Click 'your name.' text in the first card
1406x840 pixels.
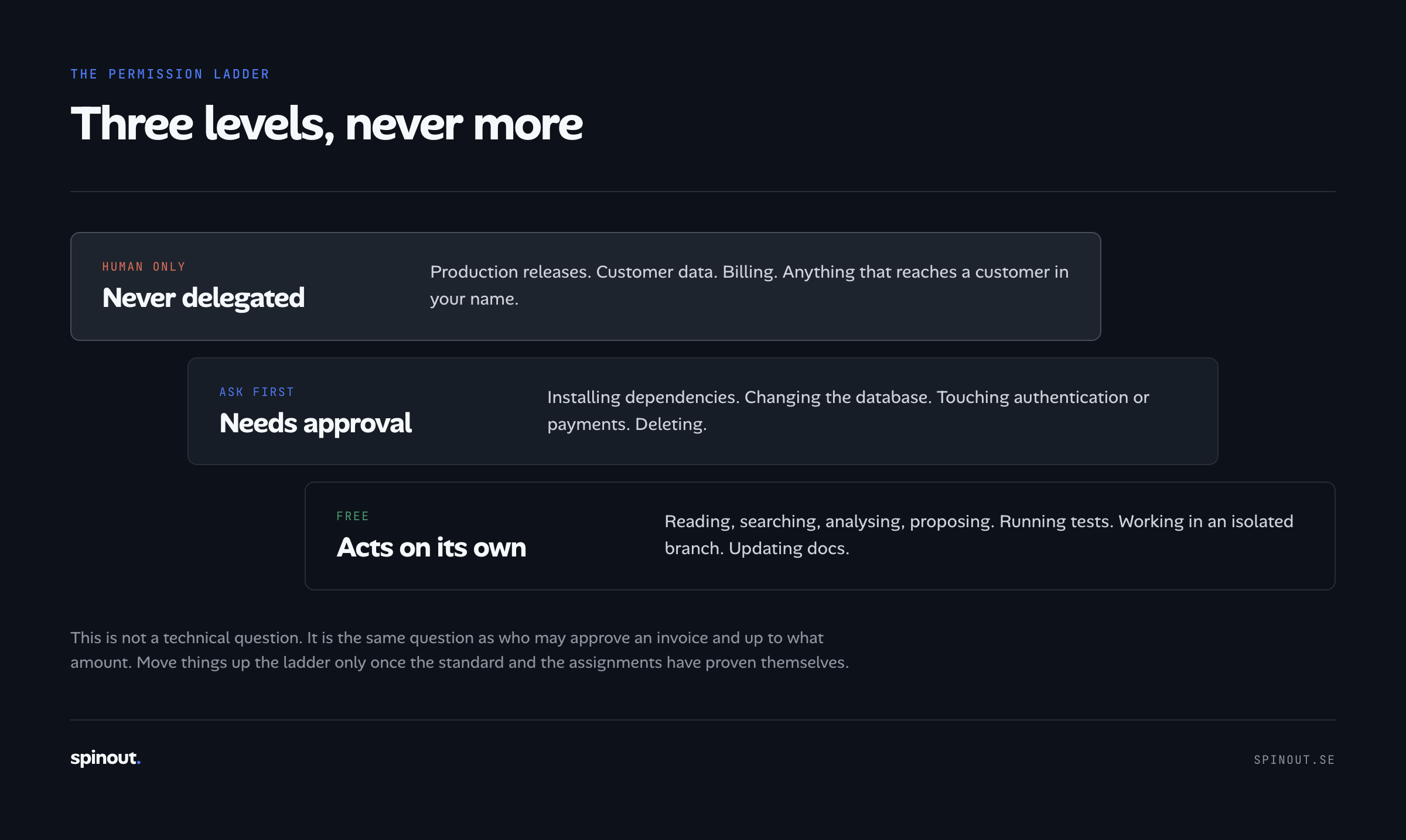click(x=475, y=299)
